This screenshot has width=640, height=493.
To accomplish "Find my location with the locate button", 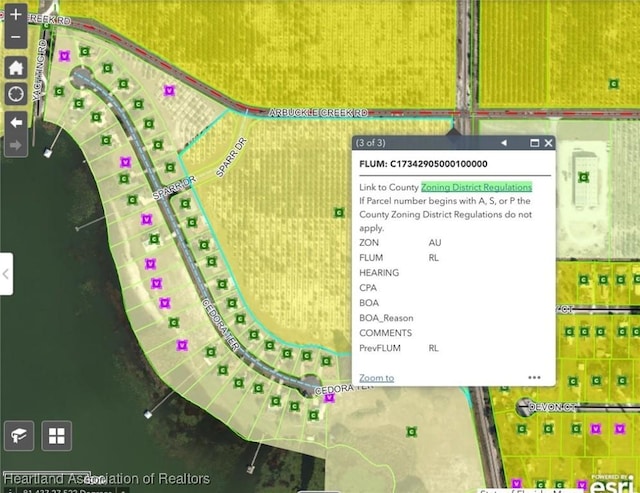I will [16, 94].
